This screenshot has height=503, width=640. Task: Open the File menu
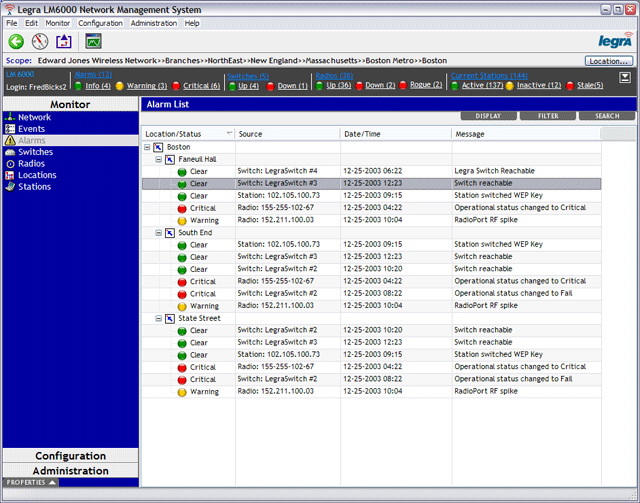tap(11, 23)
